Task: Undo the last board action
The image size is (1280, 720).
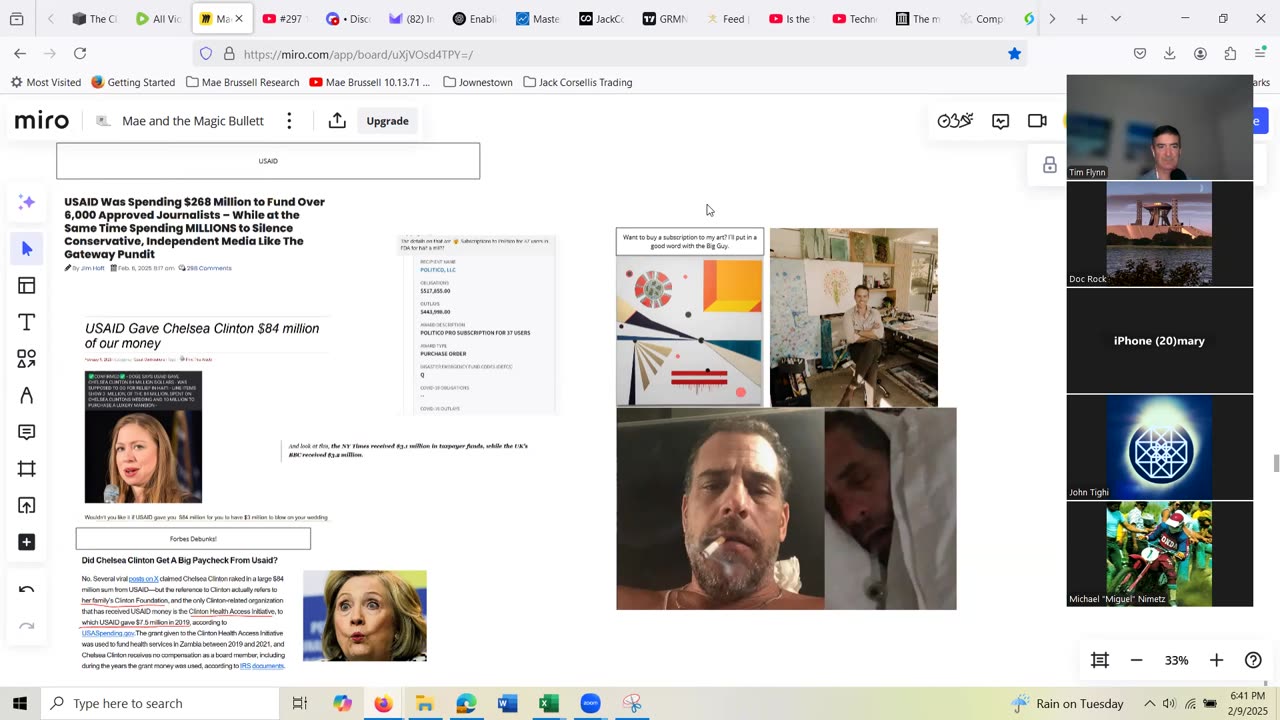Action: [27, 590]
